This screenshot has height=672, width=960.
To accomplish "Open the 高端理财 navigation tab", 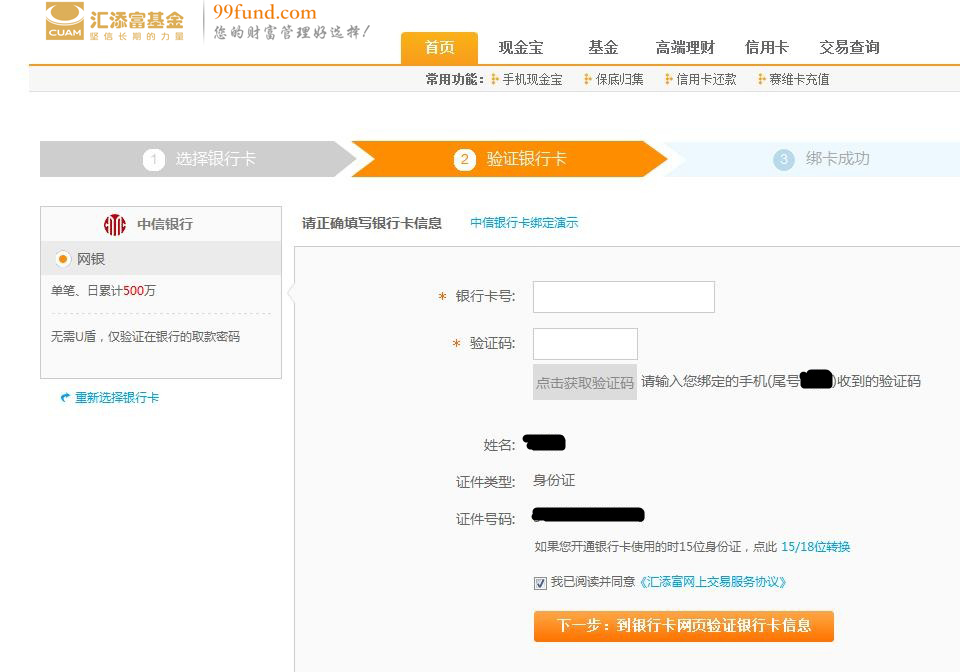I will coord(685,48).
